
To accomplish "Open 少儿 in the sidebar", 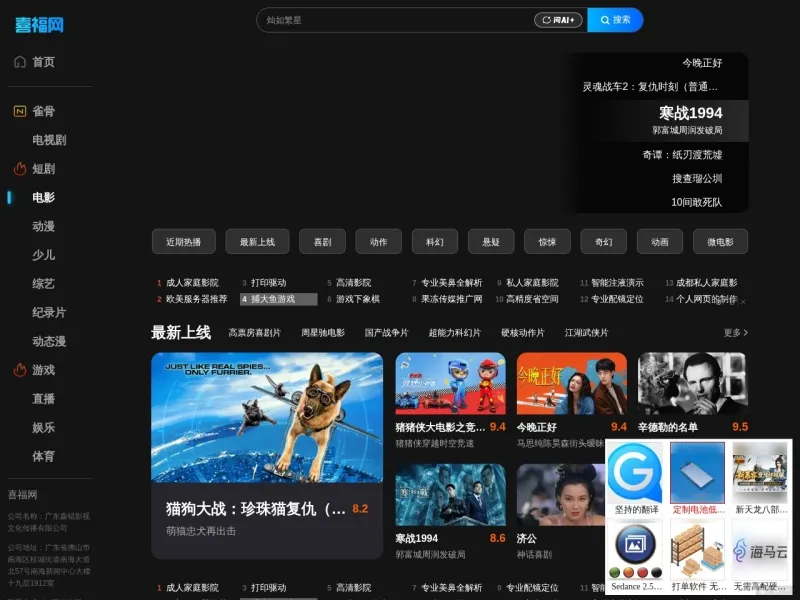I will [43, 255].
